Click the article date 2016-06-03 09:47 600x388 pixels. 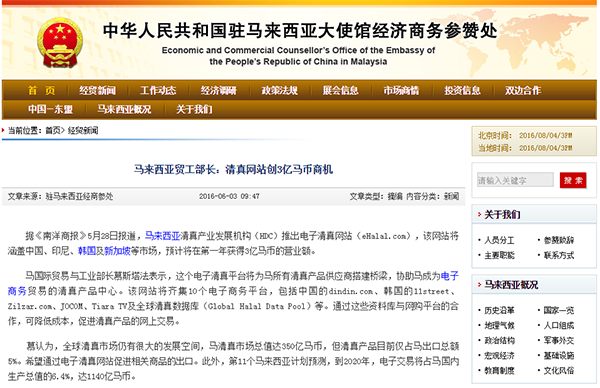(x=229, y=196)
